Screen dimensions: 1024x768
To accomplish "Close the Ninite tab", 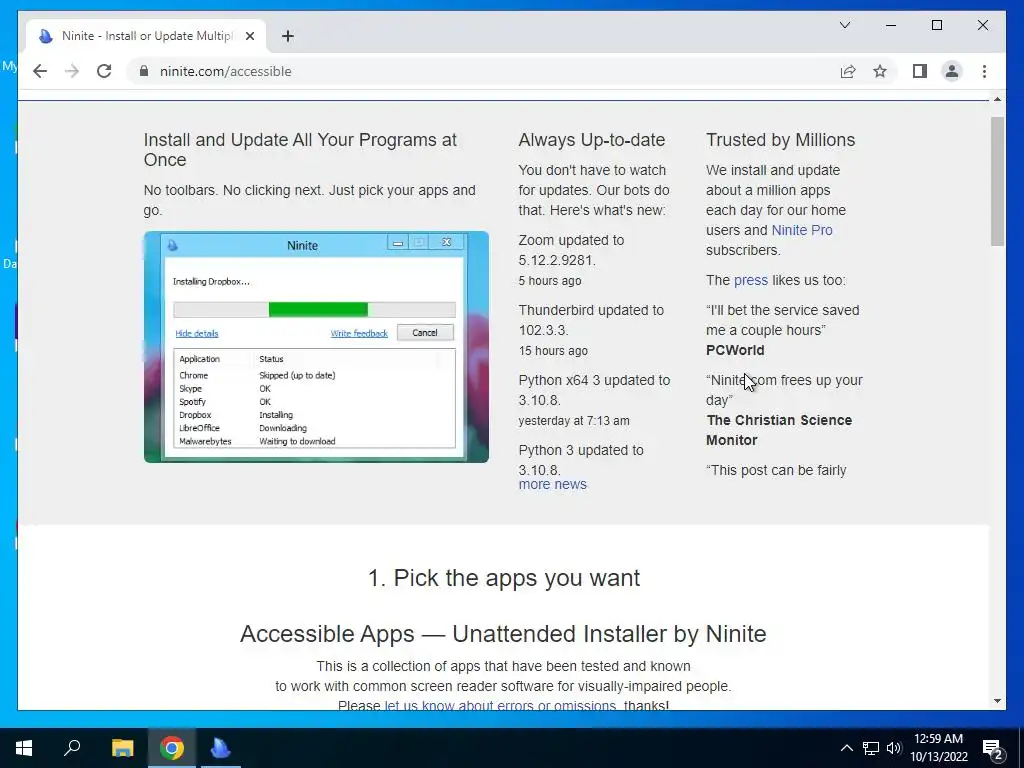I will [x=249, y=36].
